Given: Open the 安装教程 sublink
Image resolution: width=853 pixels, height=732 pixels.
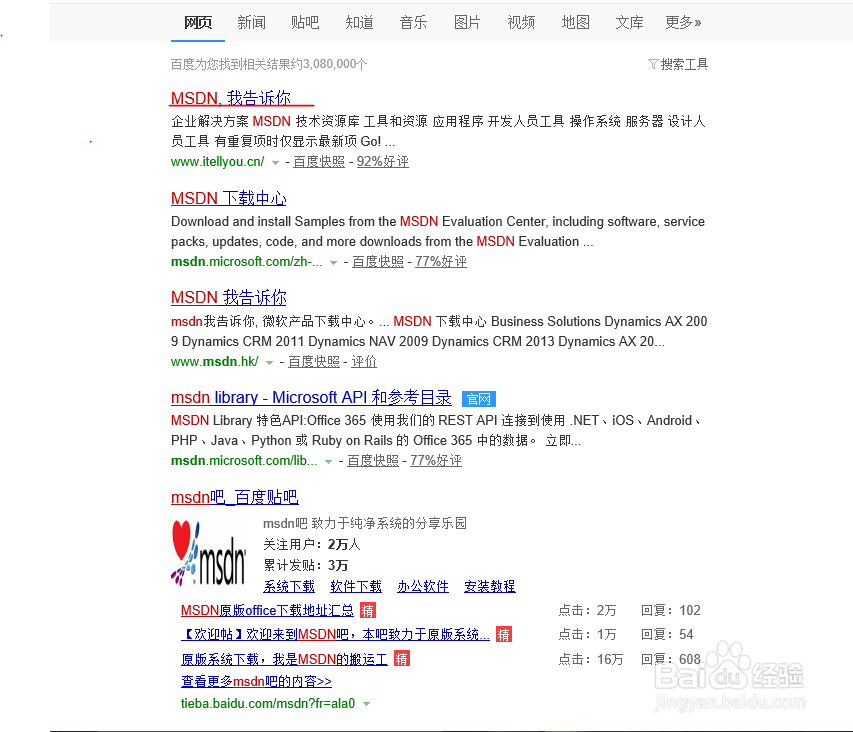Looking at the screenshot, I should pyautogui.click(x=490, y=586).
